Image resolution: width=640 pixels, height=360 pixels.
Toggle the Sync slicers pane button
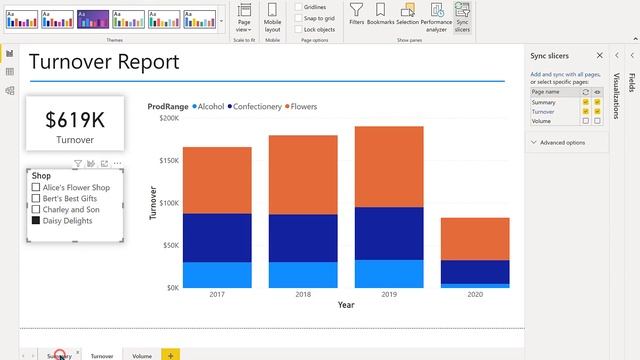tap(462, 18)
